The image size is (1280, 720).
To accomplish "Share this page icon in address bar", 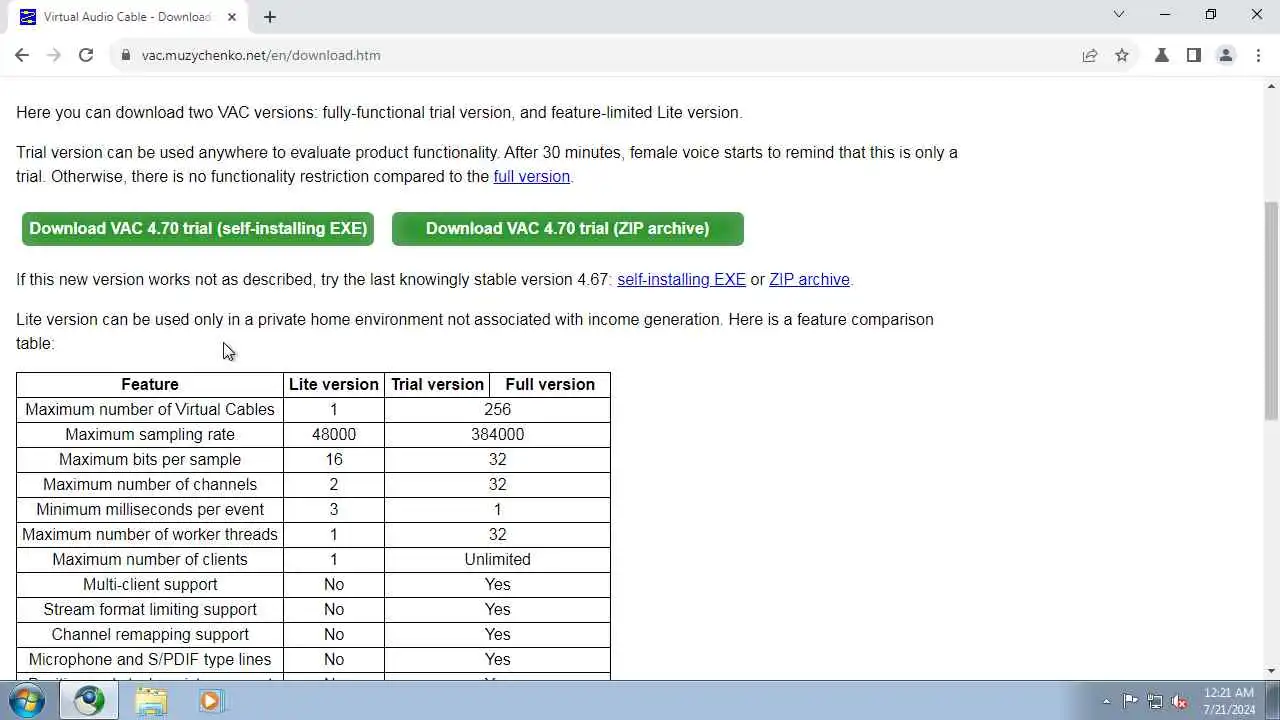I will pos(1090,55).
